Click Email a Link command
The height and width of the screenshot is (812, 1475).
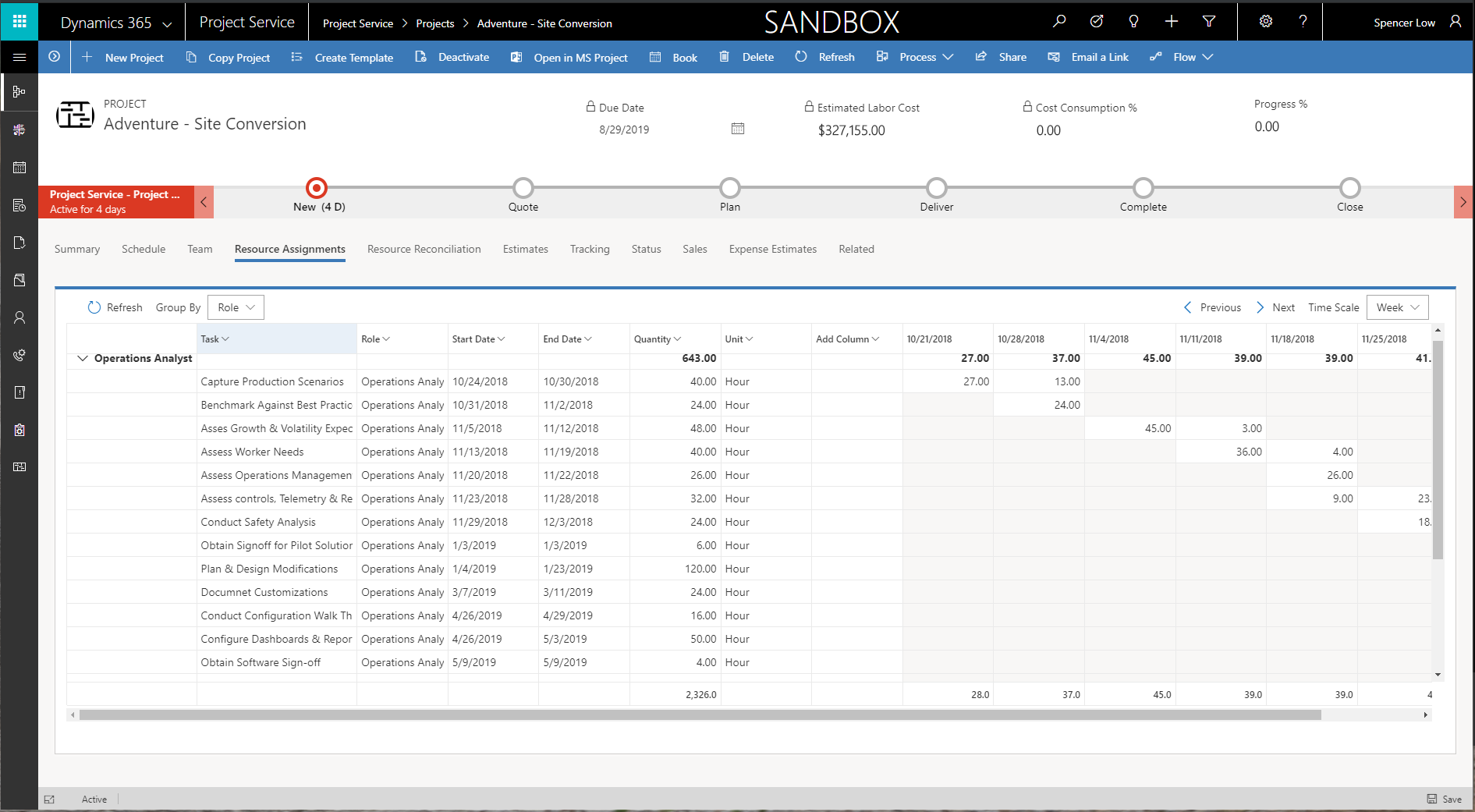point(1088,58)
